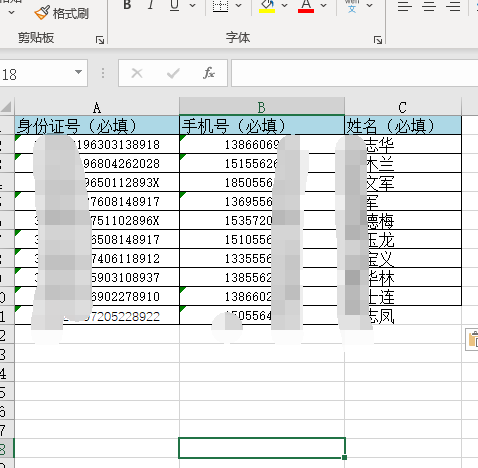Select the phone cell starting with 1386602
The image size is (478, 468).
[x=262, y=296]
